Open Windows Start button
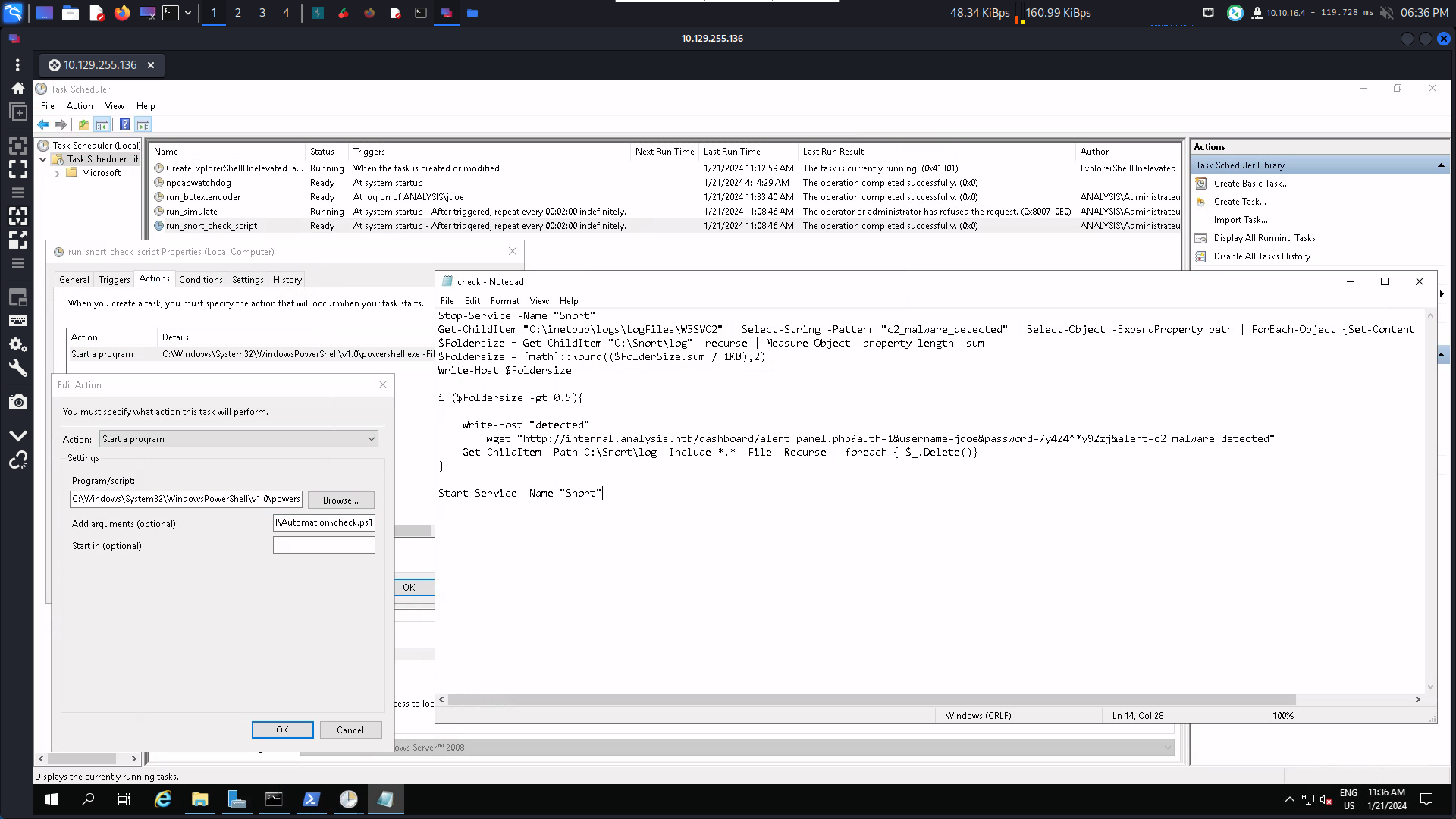Image resolution: width=1456 pixels, height=819 pixels. point(52,799)
